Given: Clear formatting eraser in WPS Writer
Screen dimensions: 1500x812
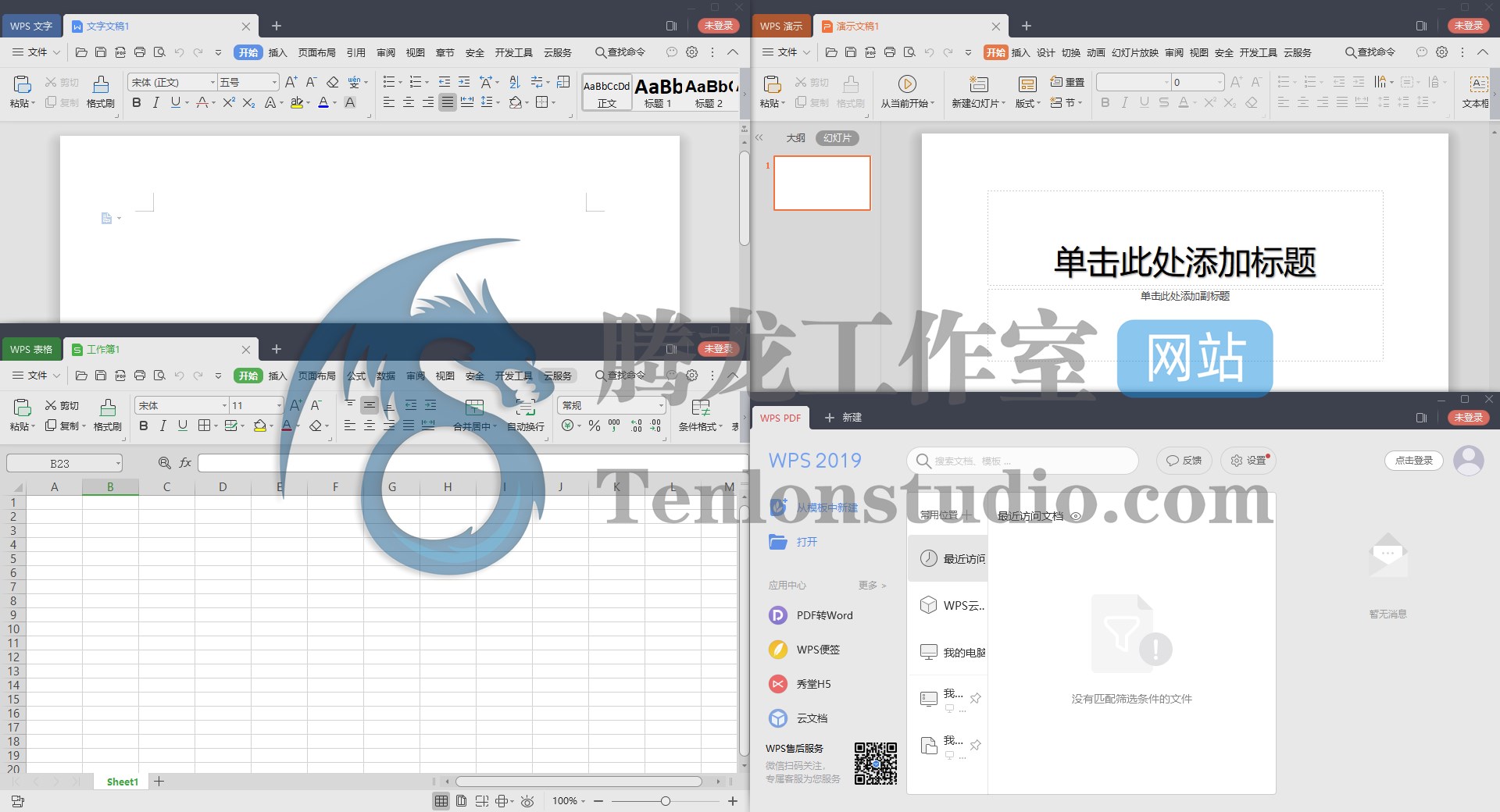Looking at the screenshot, I should (x=332, y=82).
